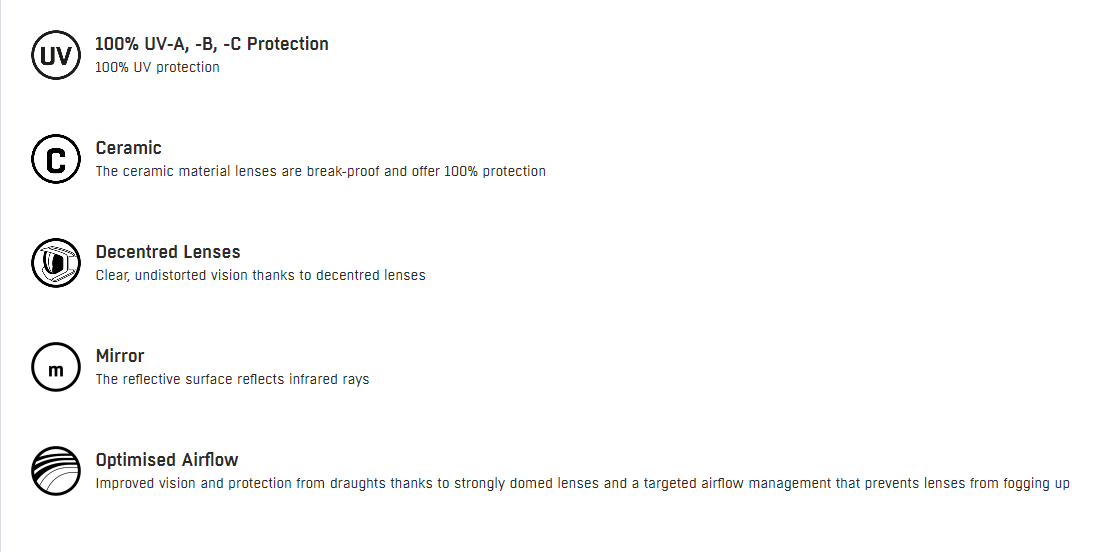Click the Decentred Lenses icon

click(56, 263)
